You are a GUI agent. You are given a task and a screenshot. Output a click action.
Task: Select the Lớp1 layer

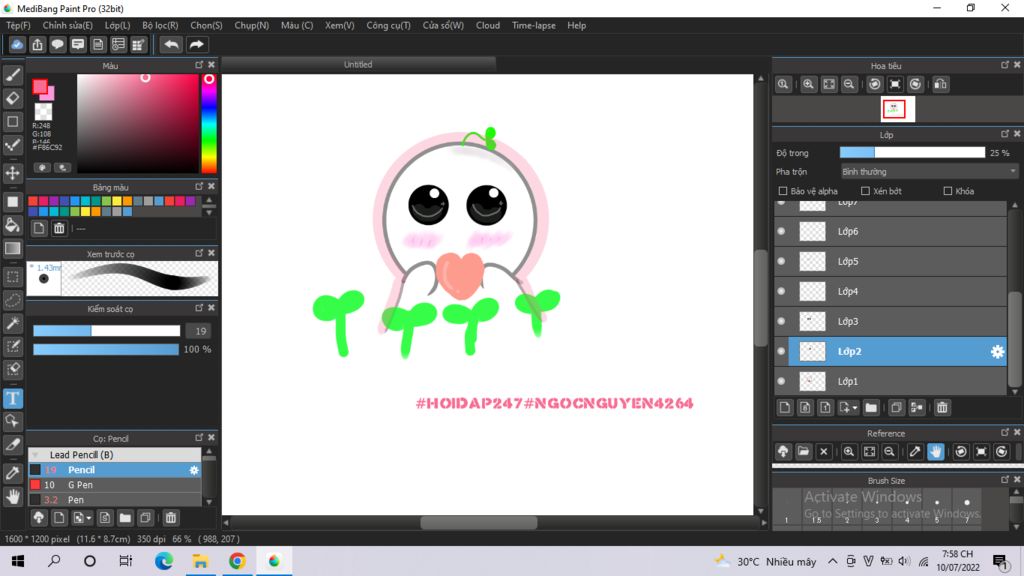click(897, 381)
